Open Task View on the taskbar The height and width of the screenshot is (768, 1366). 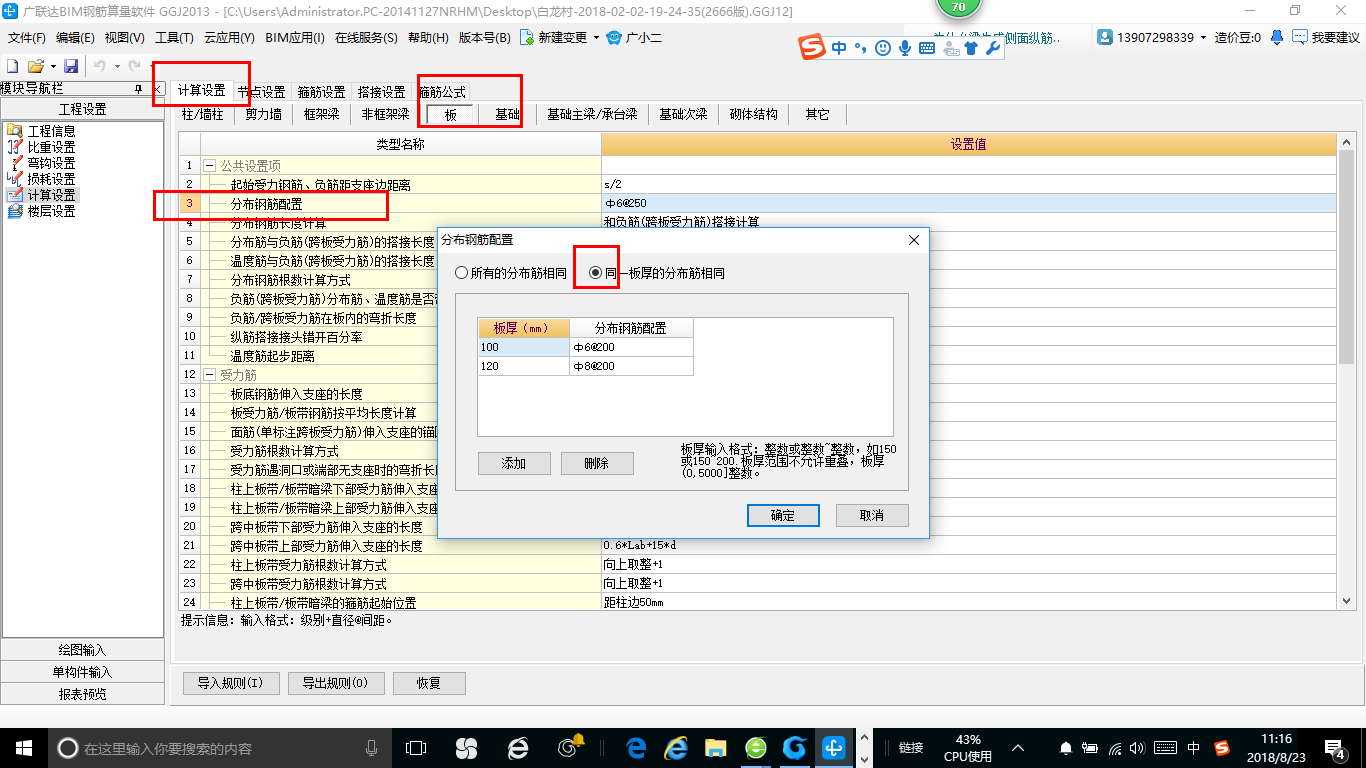(x=415, y=747)
